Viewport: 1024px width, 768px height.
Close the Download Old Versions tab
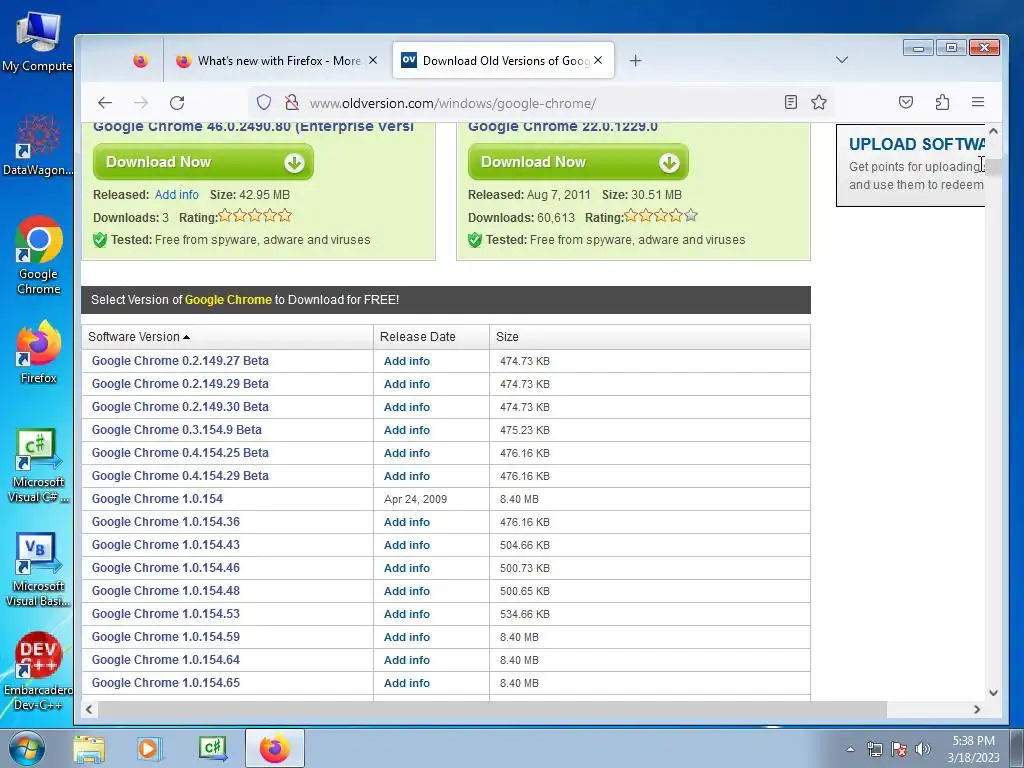pos(598,60)
